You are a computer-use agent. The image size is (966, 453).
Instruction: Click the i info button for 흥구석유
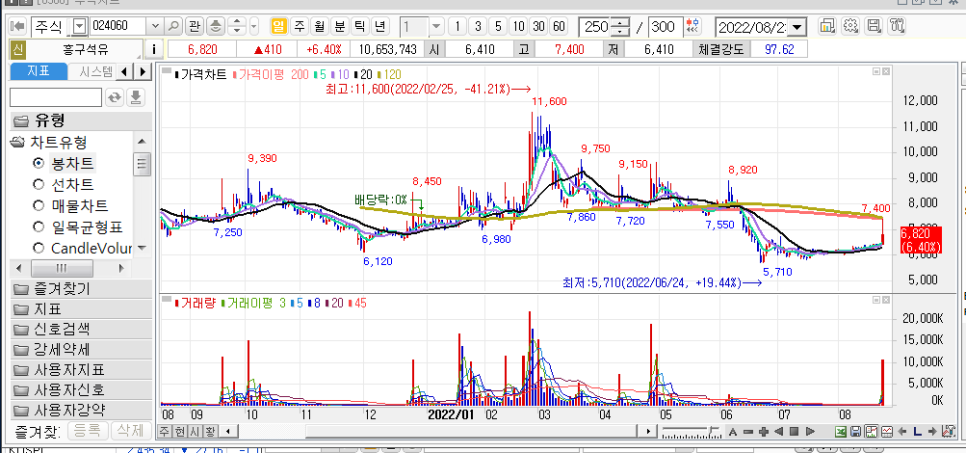point(153,49)
